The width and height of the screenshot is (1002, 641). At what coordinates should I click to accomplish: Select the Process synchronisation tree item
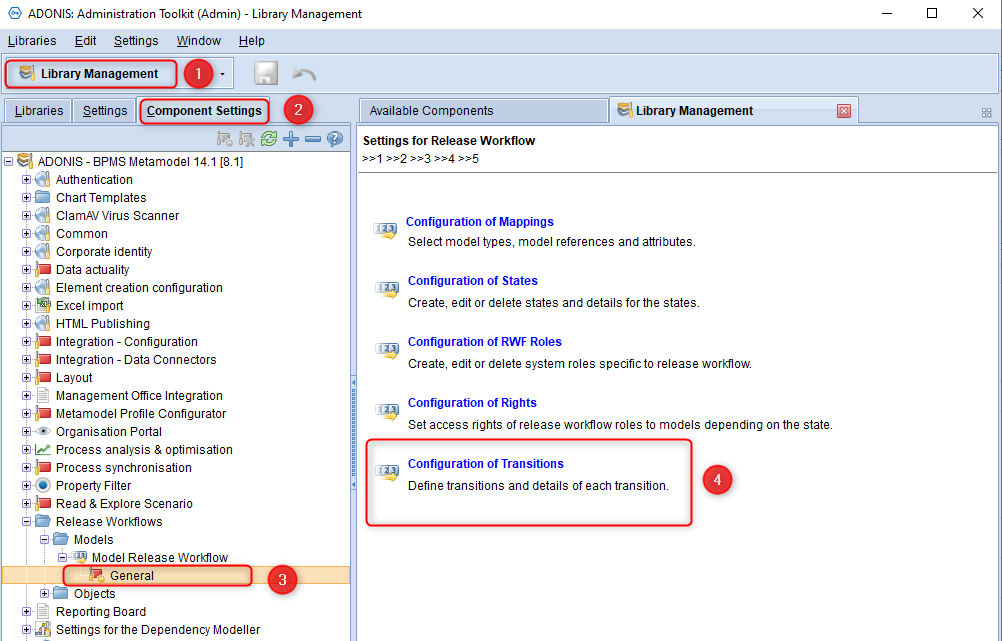point(124,467)
